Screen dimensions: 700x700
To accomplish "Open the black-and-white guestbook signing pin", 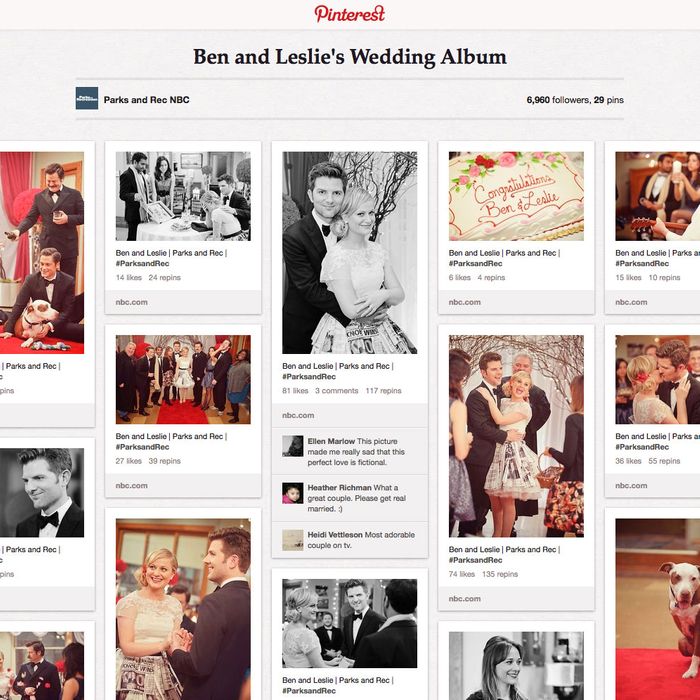I will tap(183, 196).
